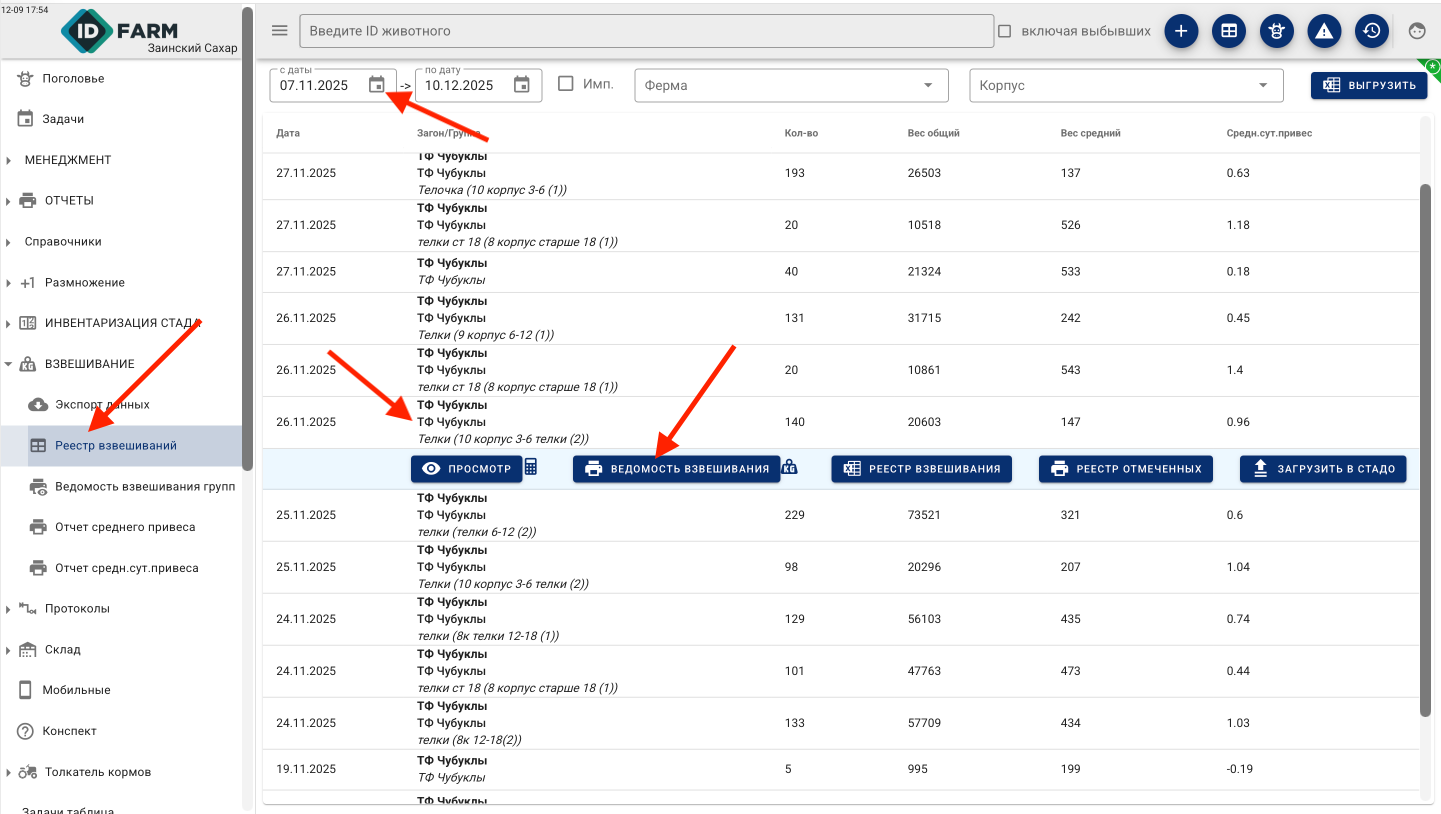Select the row 'Телки (9 корпус 6-12 (1))'
The width and height of the screenshot is (1441, 814).
(x=841, y=318)
